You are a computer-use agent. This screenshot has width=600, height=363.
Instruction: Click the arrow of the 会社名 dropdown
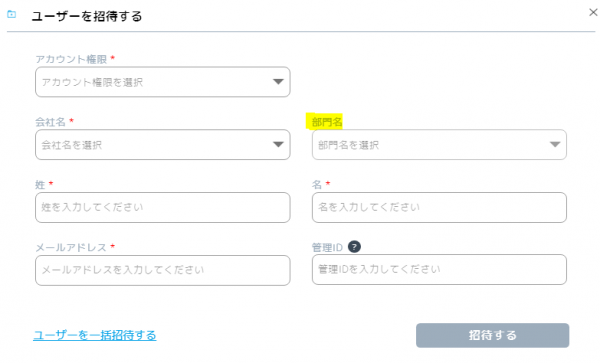point(278,144)
